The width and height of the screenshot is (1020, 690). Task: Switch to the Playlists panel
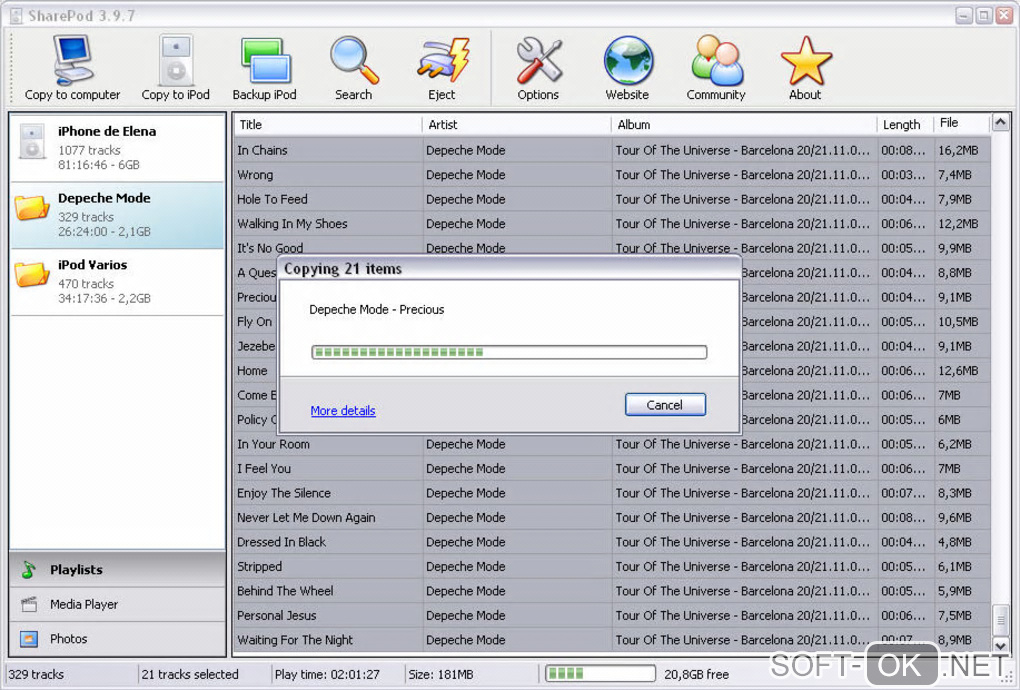tap(117, 570)
